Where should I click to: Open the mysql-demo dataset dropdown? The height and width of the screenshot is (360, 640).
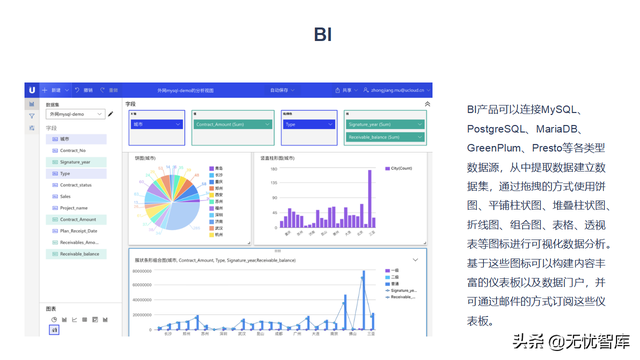[76, 114]
